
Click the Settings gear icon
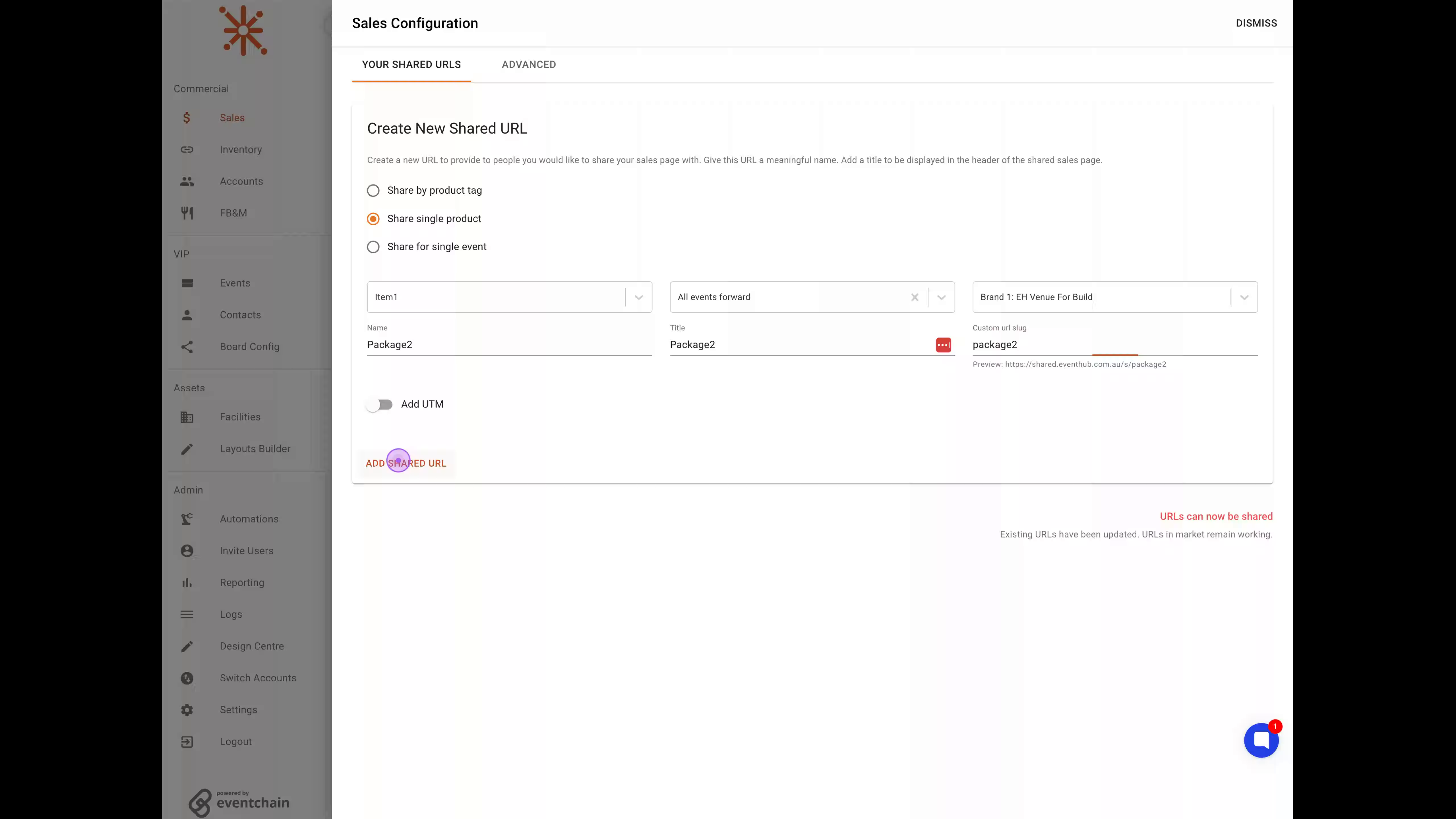[187, 710]
